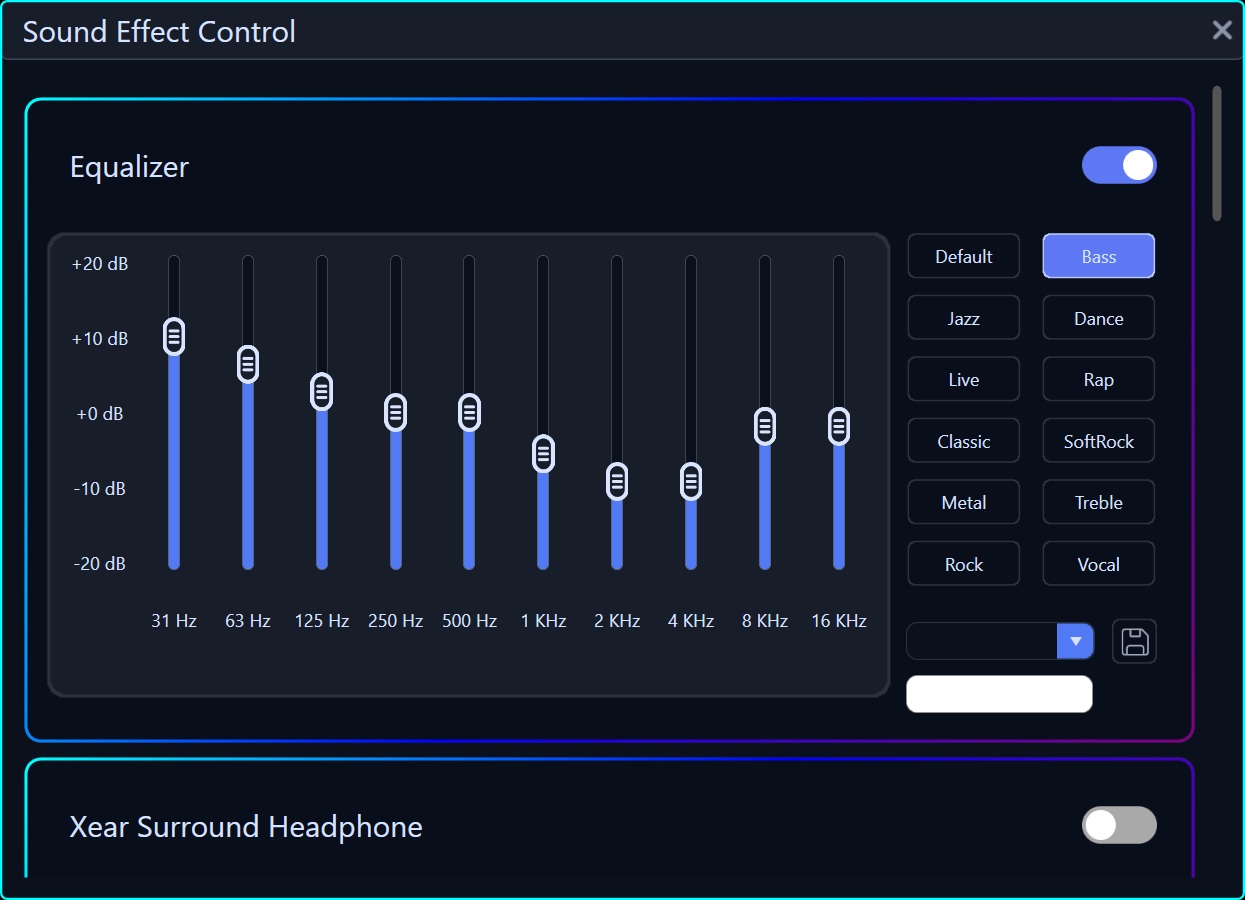This screenshot has width=1245, height=900.
Task: Select the Metal equalizer preset
Action: pyautogui.click(x=964, y=502)
